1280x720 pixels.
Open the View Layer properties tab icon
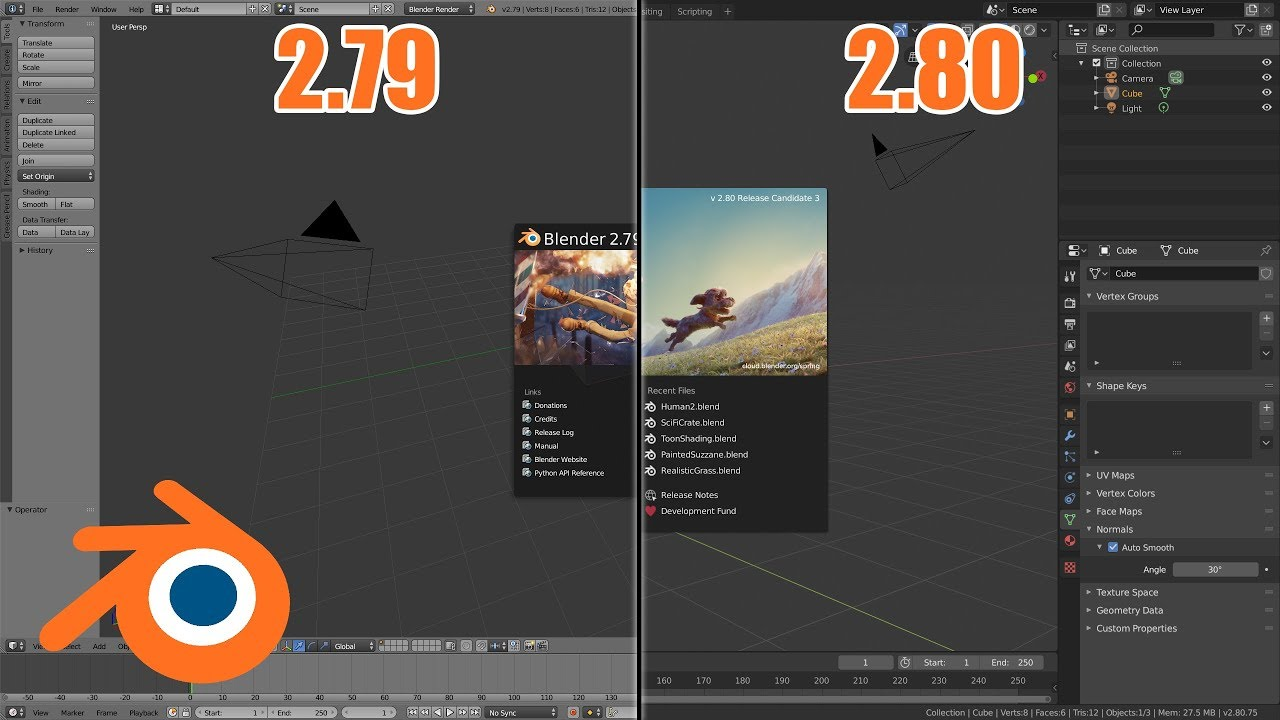tap(1070, 345)
